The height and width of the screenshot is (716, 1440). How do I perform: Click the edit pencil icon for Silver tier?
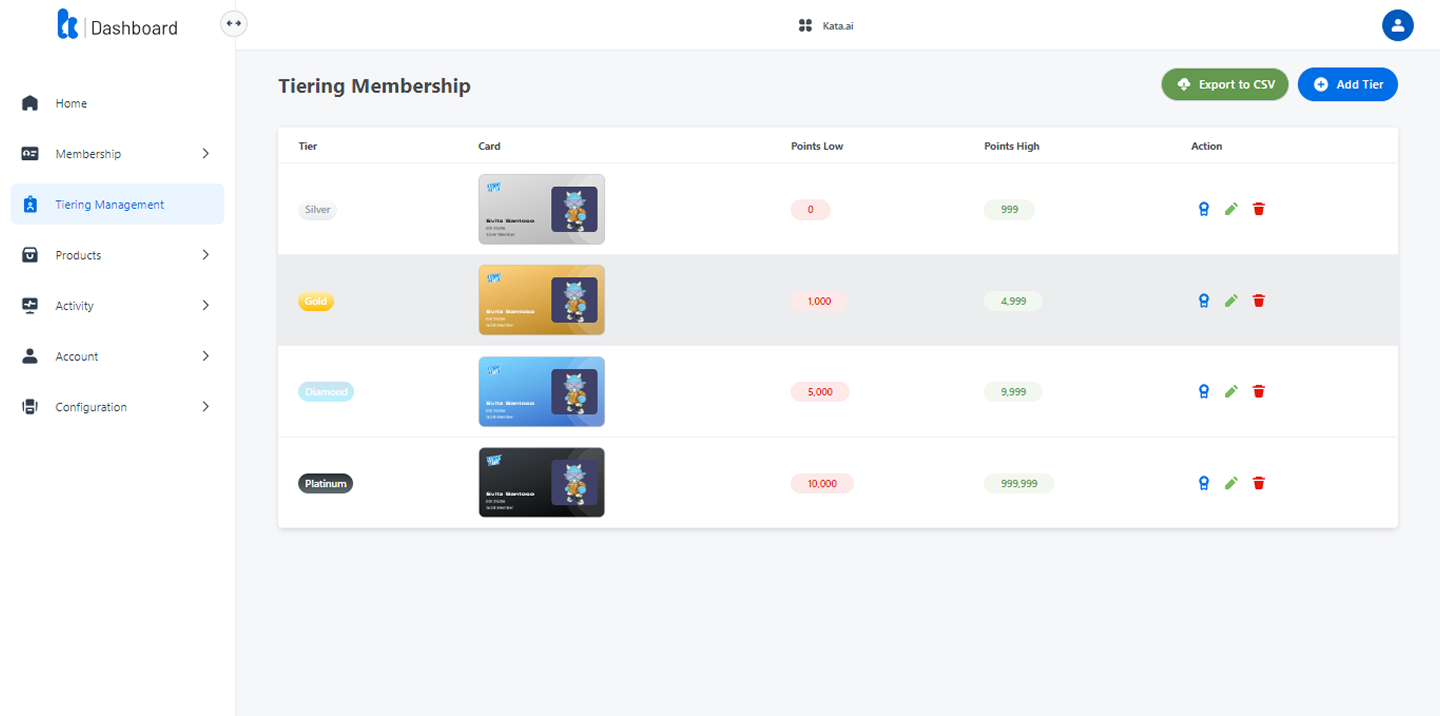(1231, 209)
